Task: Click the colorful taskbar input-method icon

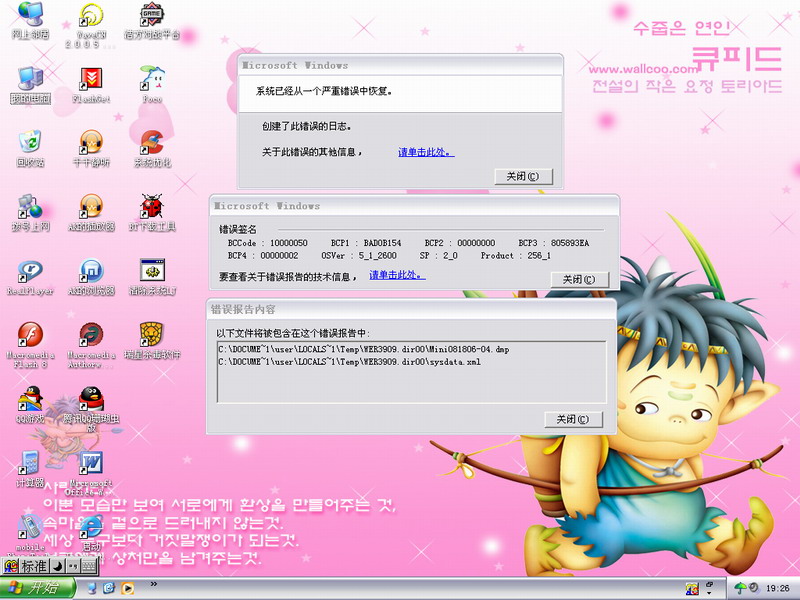Action: (692, 588)
